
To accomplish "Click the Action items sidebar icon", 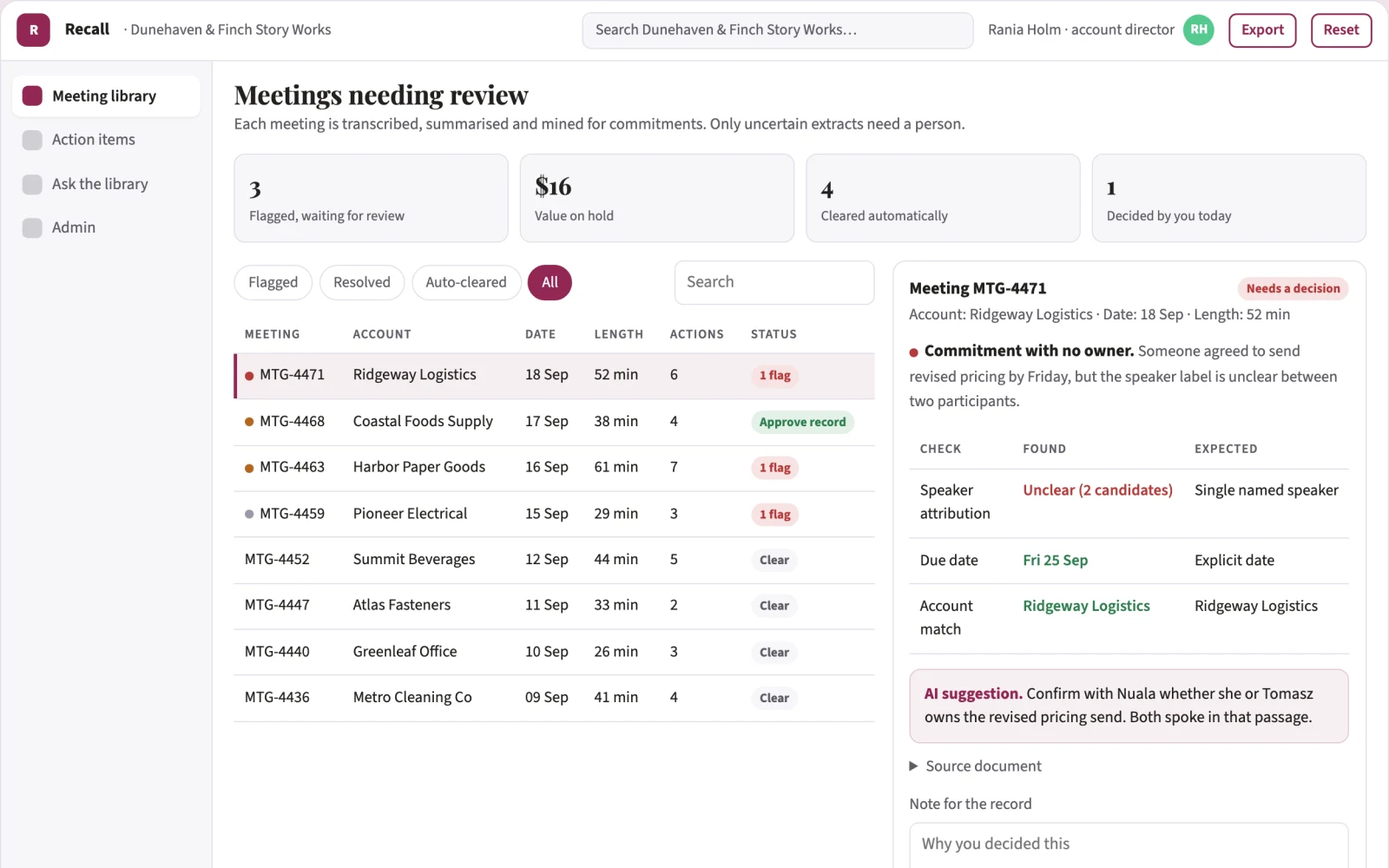I will click(x=32, y=140).
